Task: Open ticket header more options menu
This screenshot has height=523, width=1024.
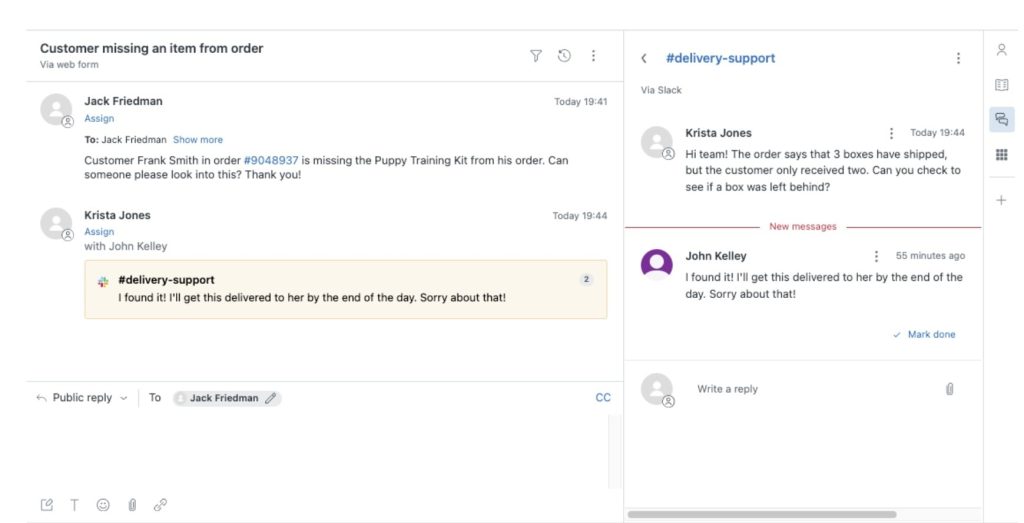Action: click(x=593, y=56)
